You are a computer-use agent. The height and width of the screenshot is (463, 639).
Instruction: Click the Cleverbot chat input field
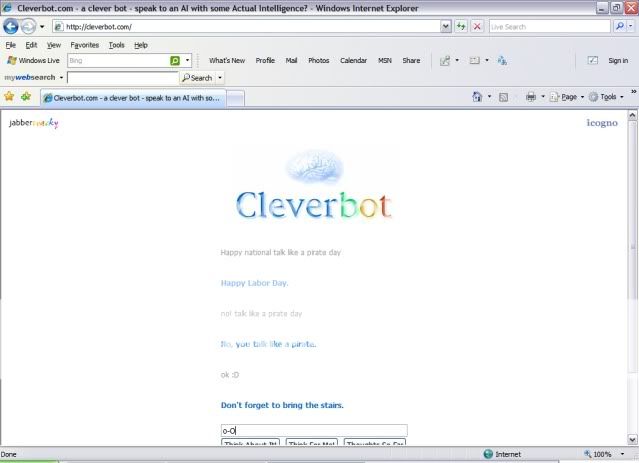point(313,430)
